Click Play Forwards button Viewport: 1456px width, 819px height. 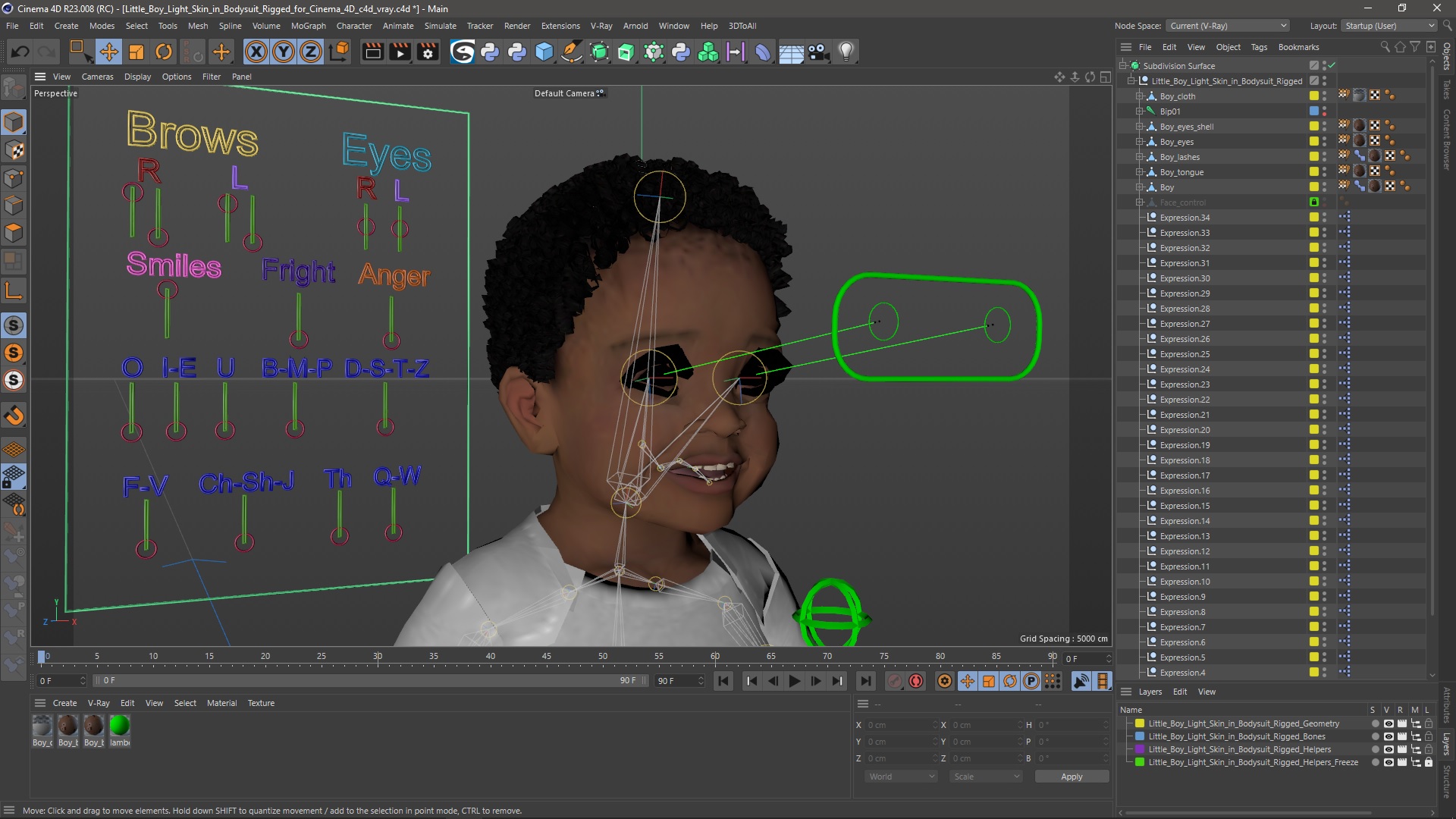(794, 681)
